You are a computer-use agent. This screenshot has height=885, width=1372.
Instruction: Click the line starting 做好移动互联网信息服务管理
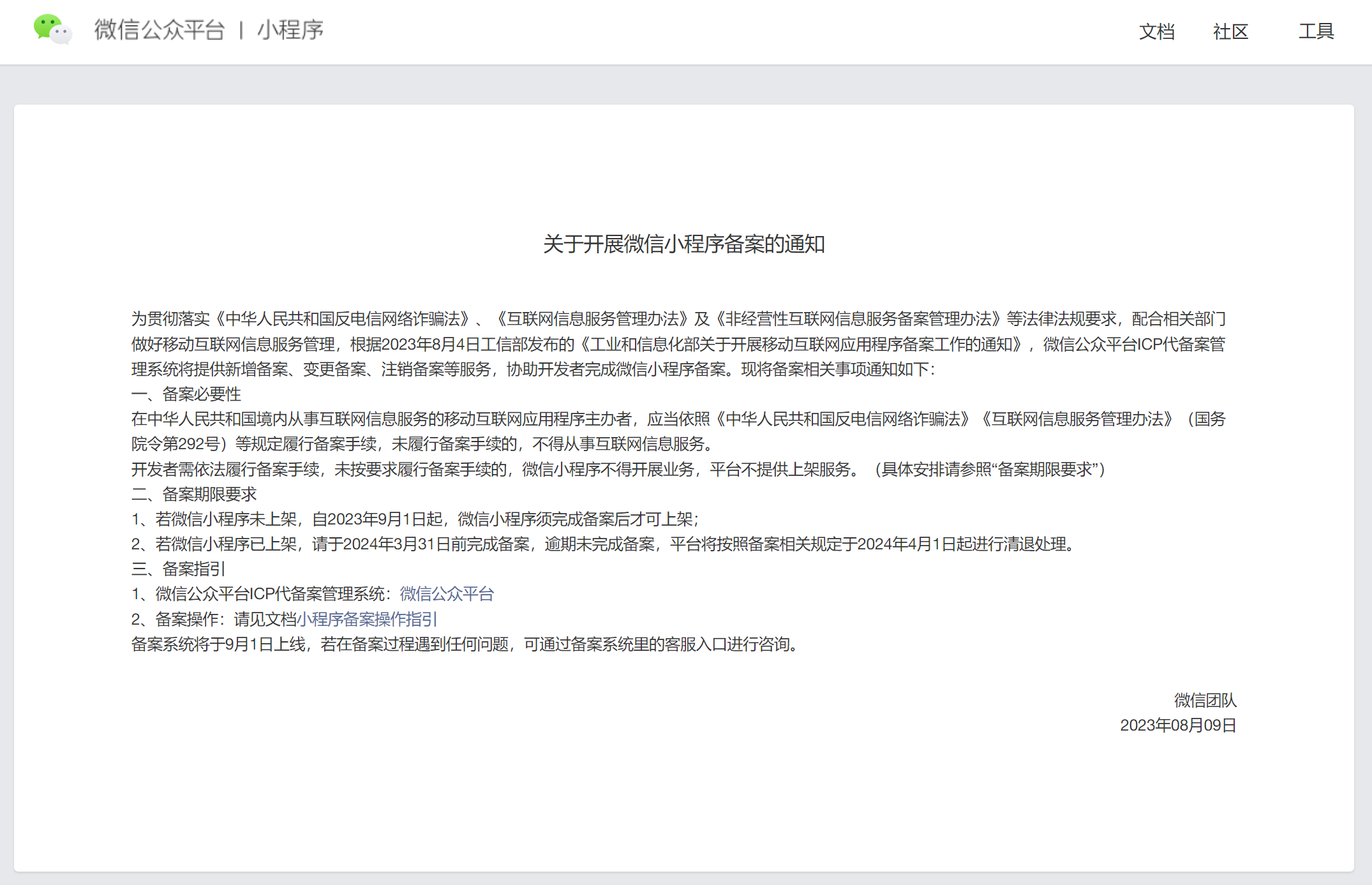pyautogui.click(x=678, y=345)
